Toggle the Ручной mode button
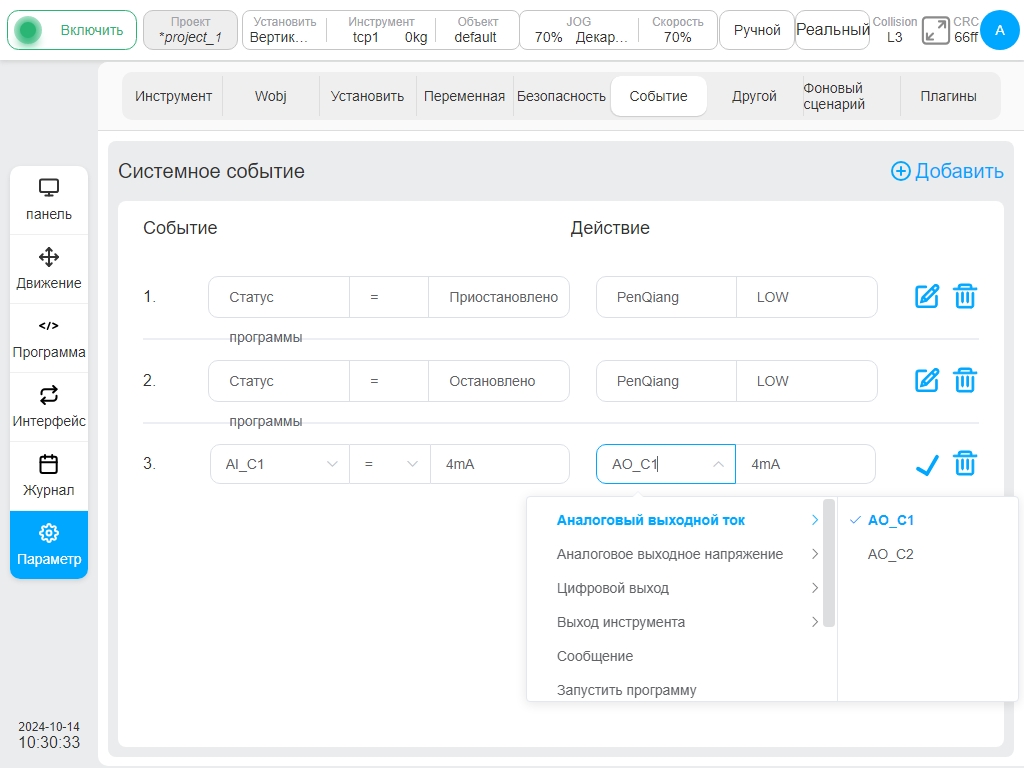This screenshot has height=768, width=1024. tap(757, 30)
